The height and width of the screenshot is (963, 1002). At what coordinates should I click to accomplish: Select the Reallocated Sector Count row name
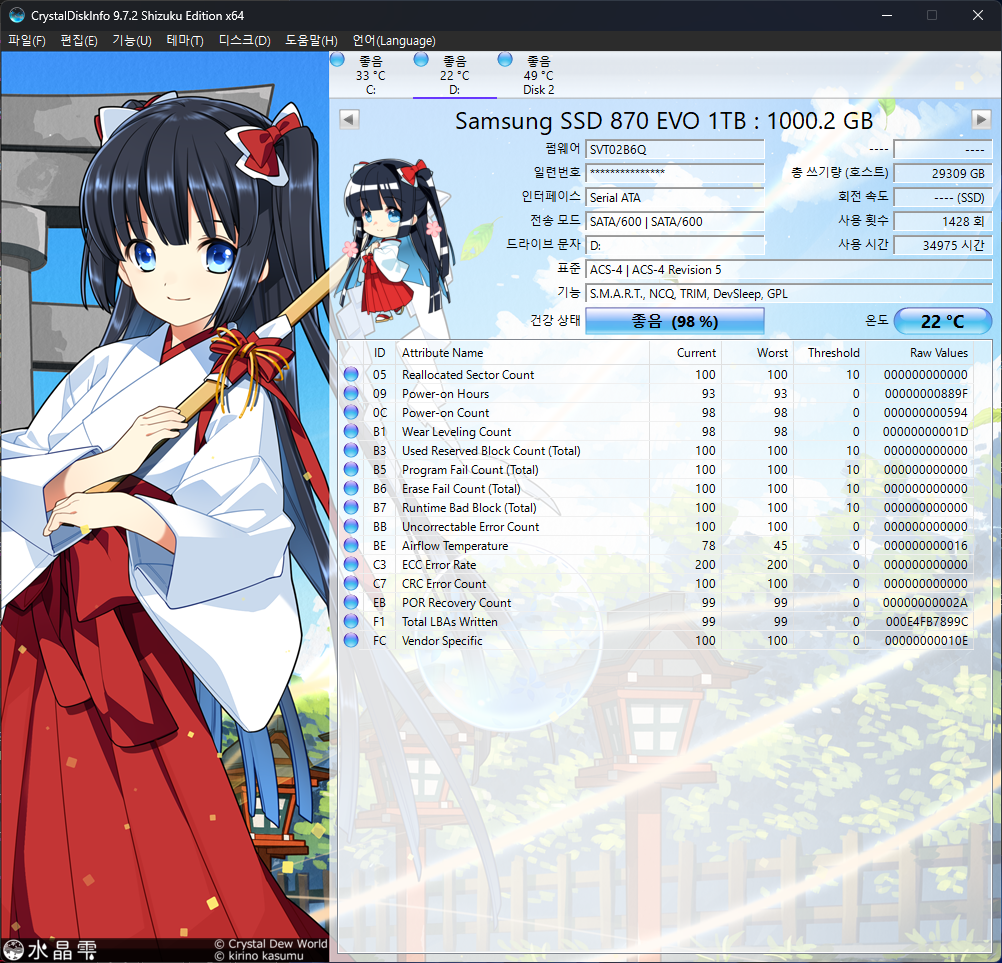tap(468, 374)
